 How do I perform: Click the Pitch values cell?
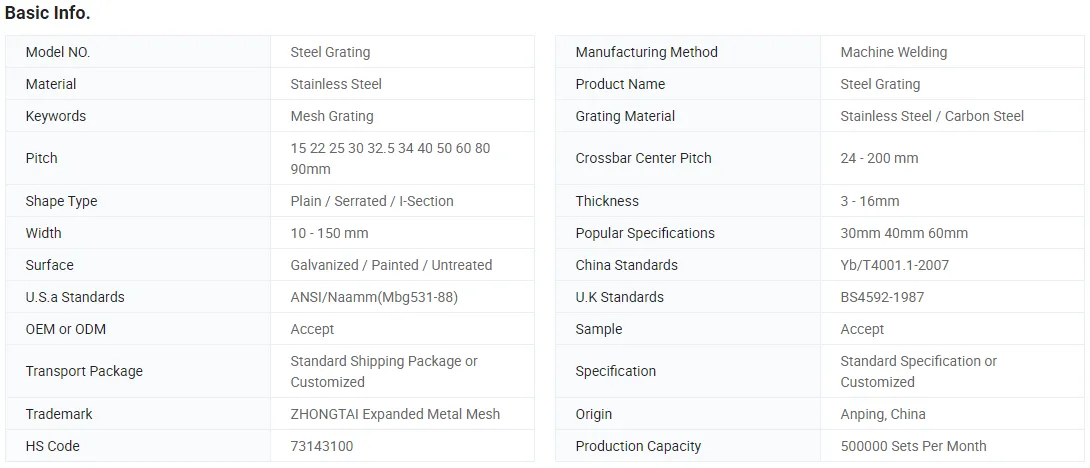[x=390, y=158]
